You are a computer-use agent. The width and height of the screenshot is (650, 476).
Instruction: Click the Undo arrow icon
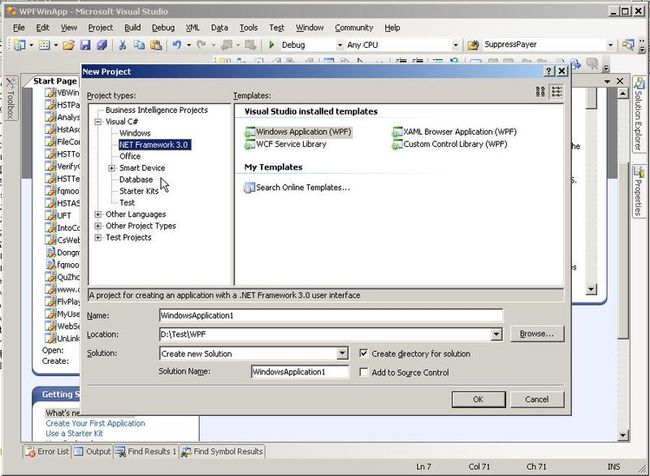(x=177, y=44)
